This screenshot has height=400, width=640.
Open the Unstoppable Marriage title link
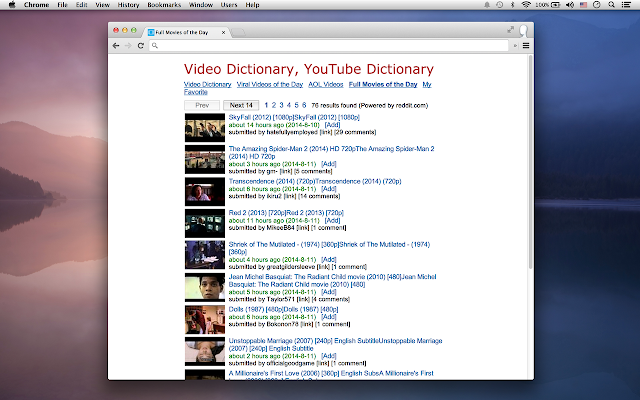tap(335, 344)
